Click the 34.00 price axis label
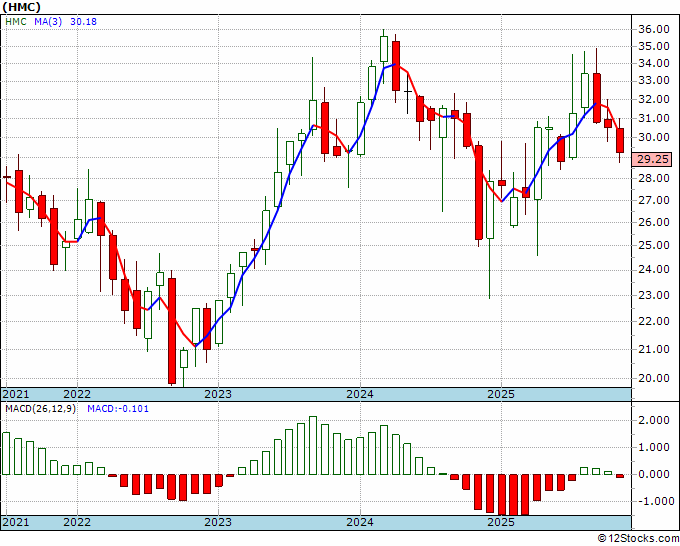This screenshot has height=546, width=680. tap(654, 63)
